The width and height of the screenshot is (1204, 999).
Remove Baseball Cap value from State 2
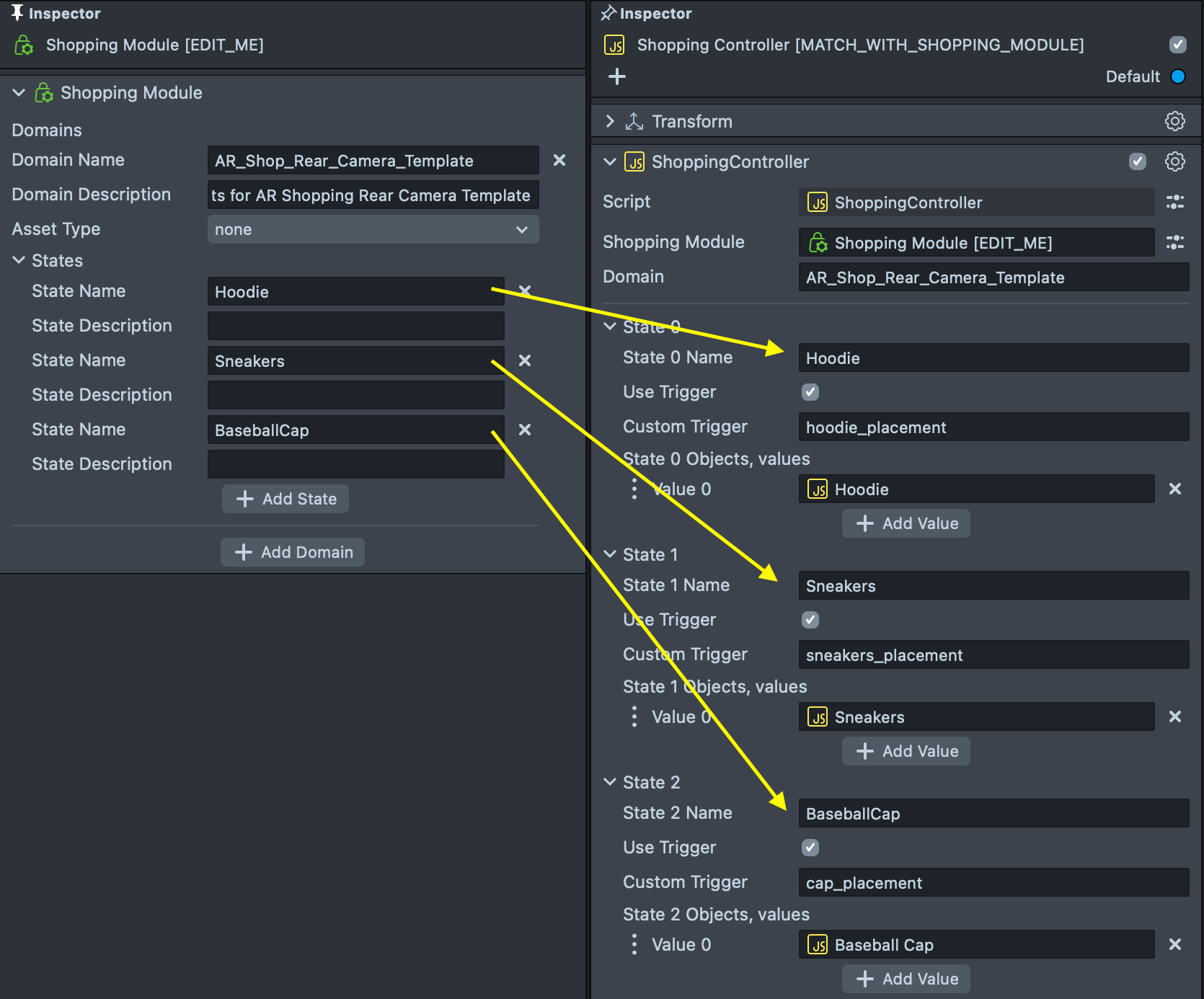tap(1174, 944)
